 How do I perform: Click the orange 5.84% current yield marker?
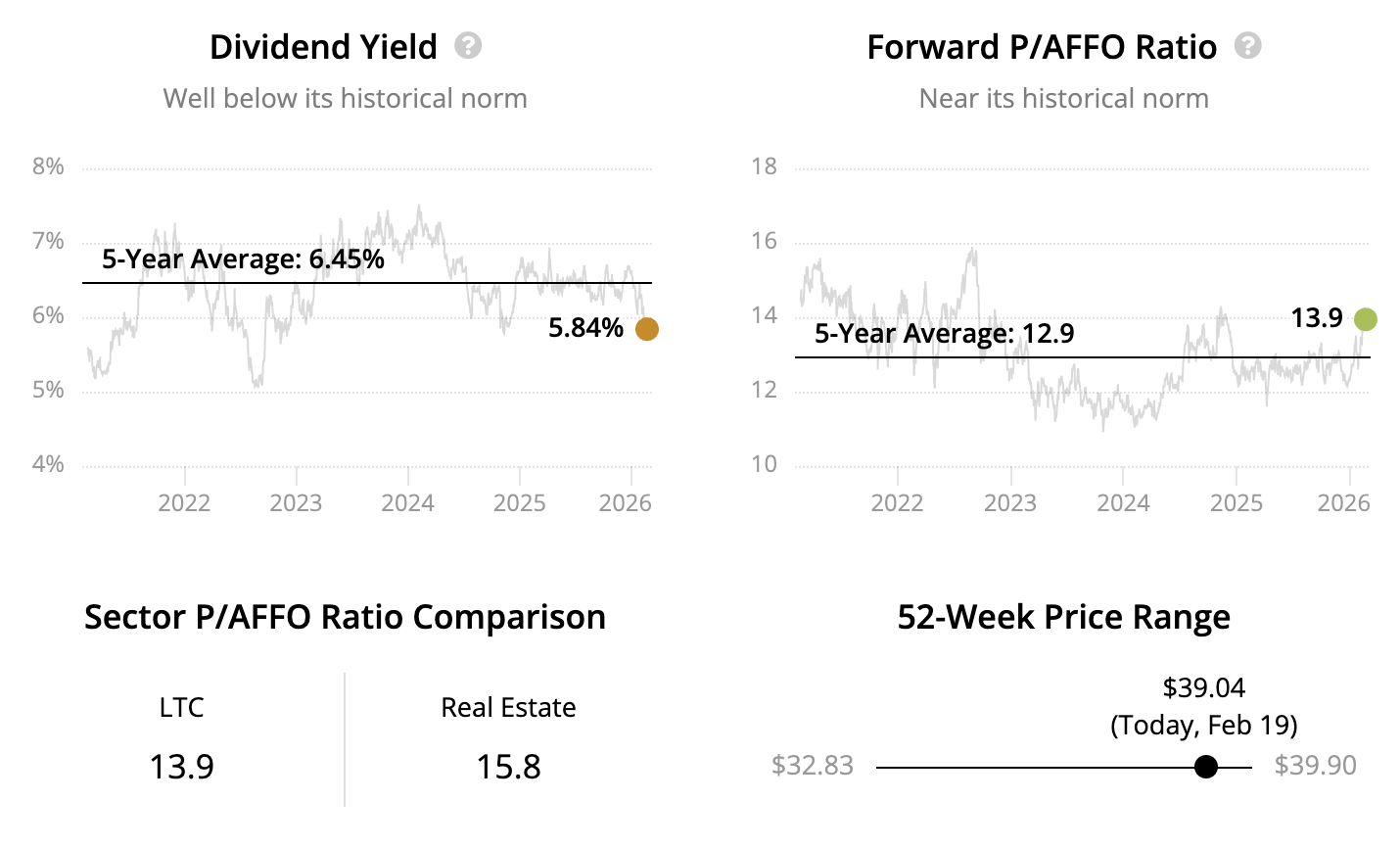point(646,329)
